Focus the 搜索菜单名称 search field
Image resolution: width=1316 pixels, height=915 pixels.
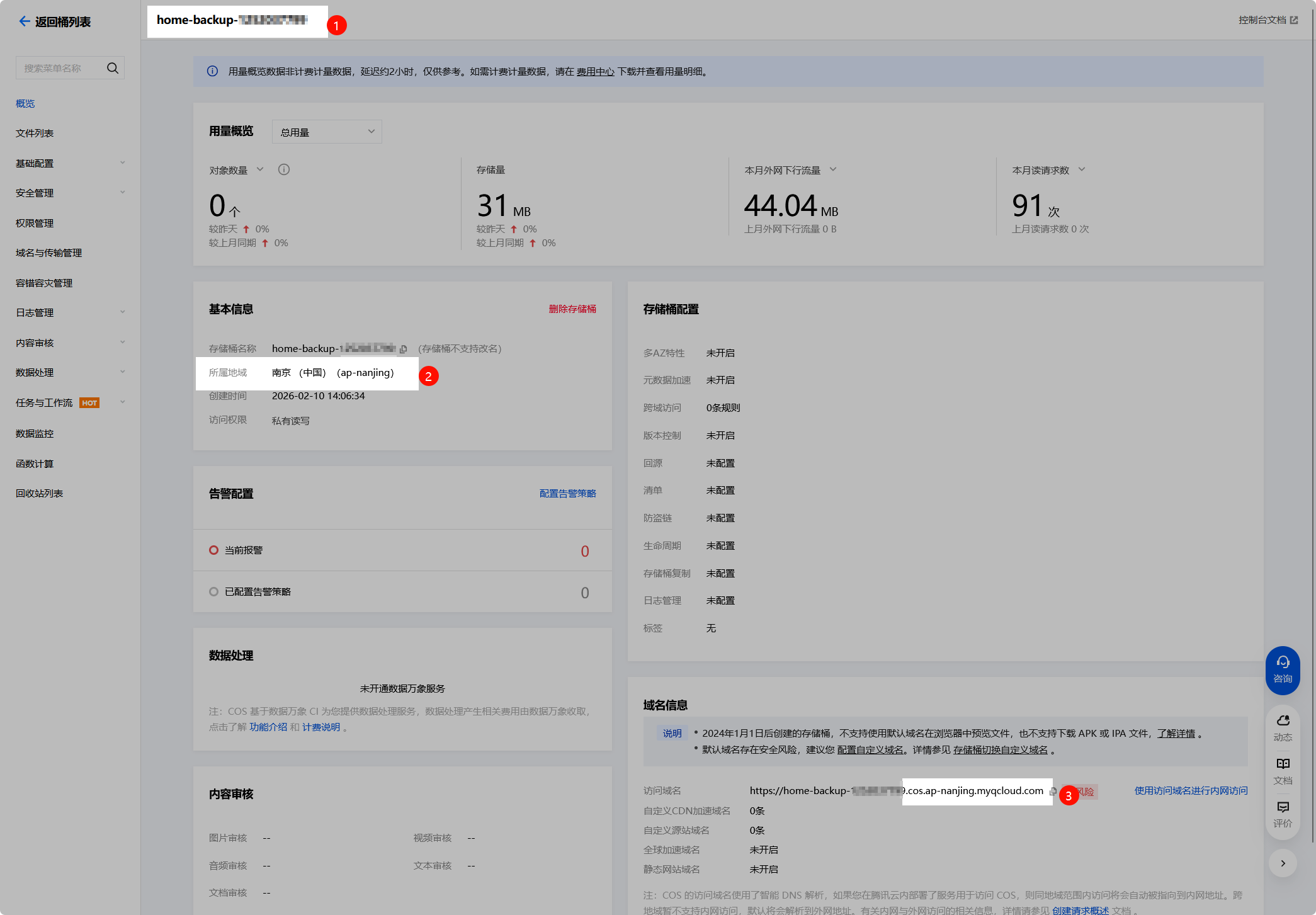(x=60, y=68)
